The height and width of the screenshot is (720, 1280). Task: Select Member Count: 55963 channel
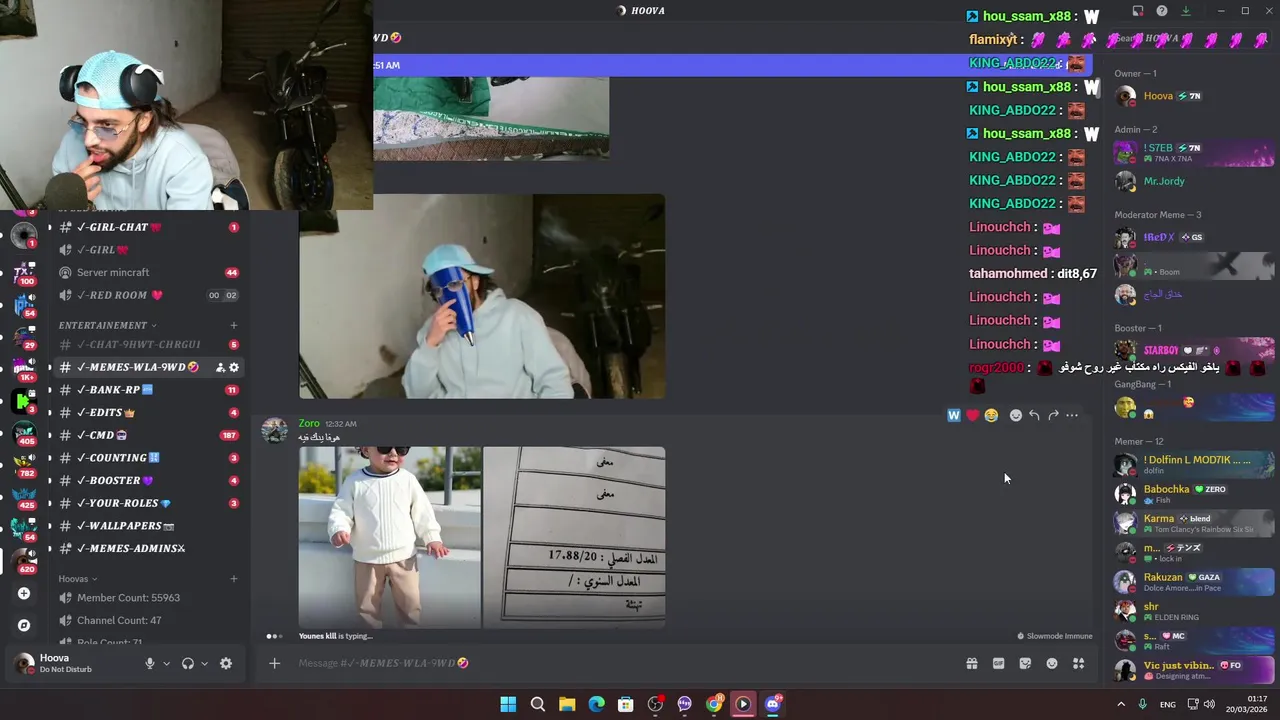148,598
